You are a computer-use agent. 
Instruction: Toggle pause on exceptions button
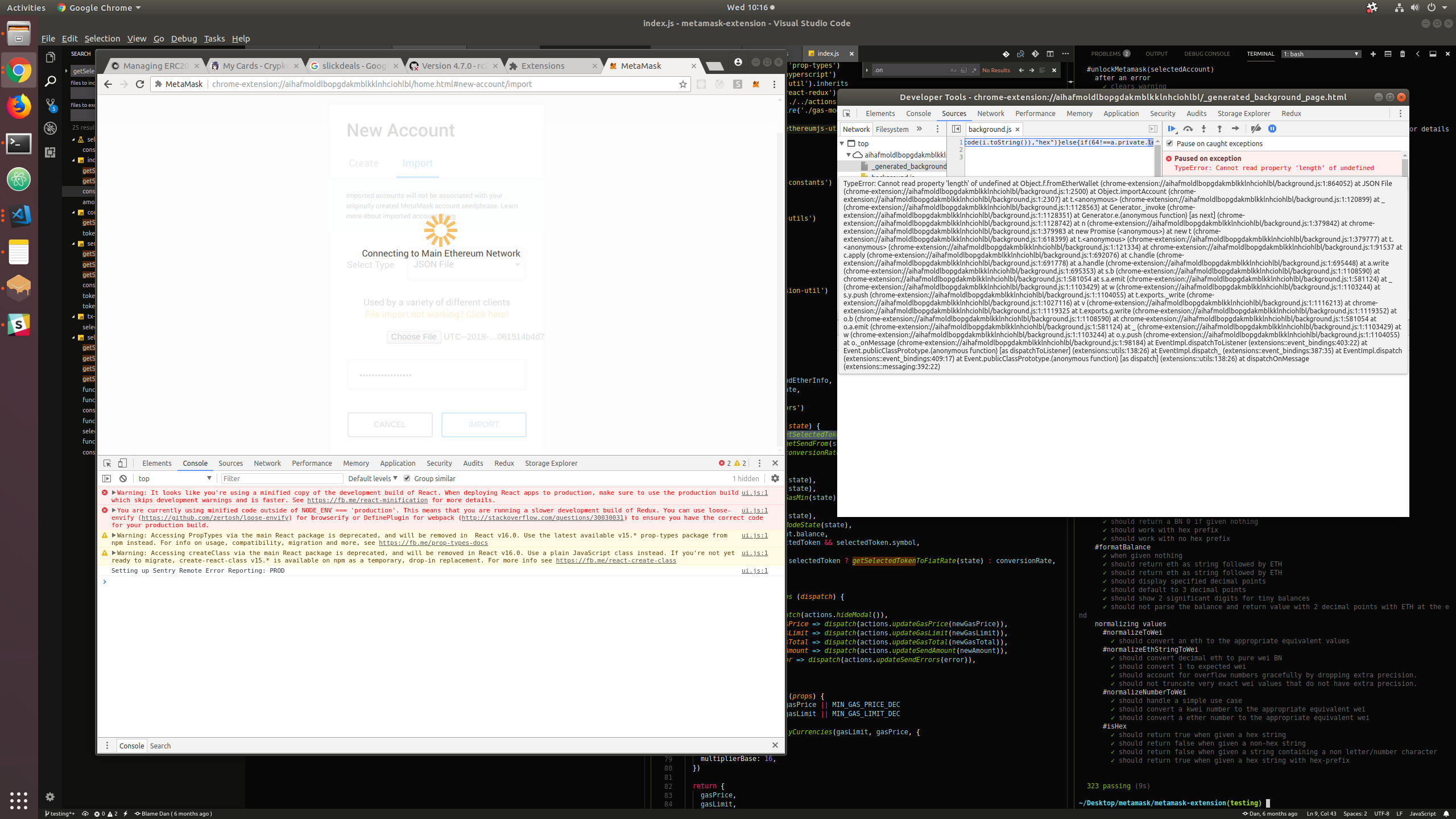pos(1272,129)
